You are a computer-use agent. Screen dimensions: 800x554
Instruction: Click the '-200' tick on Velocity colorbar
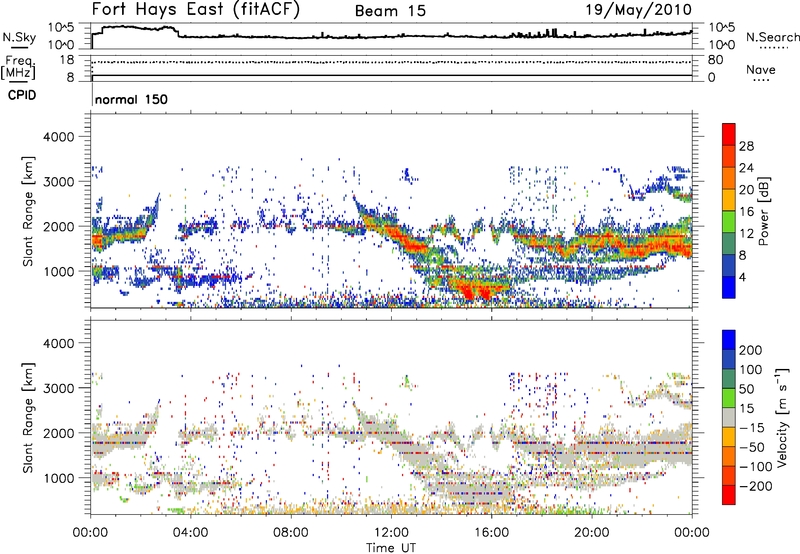click(x=754, y=486)
